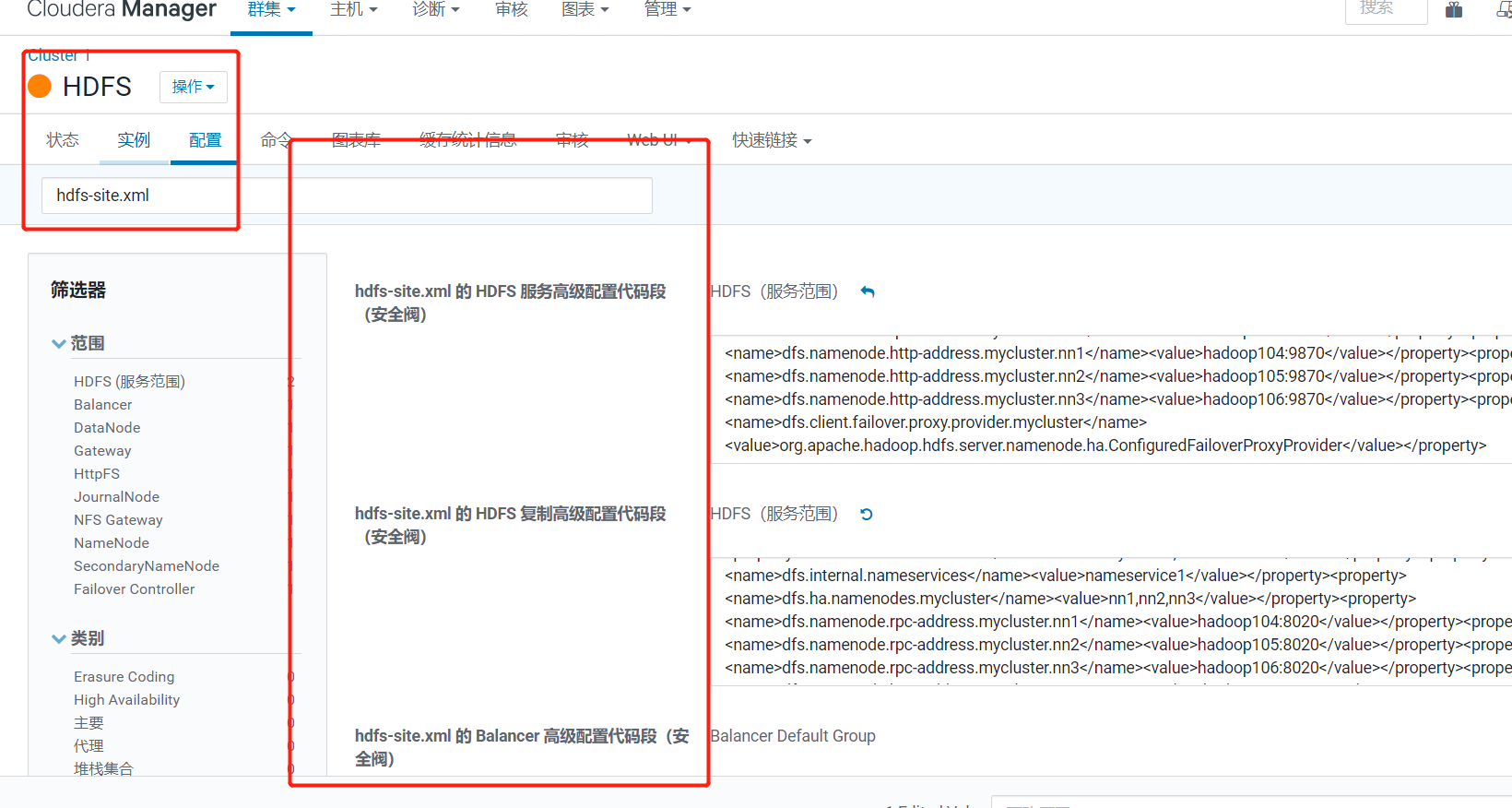Click the gift box icon in top bar
Screen dimensions: 1512x808
coord(1454,10)
